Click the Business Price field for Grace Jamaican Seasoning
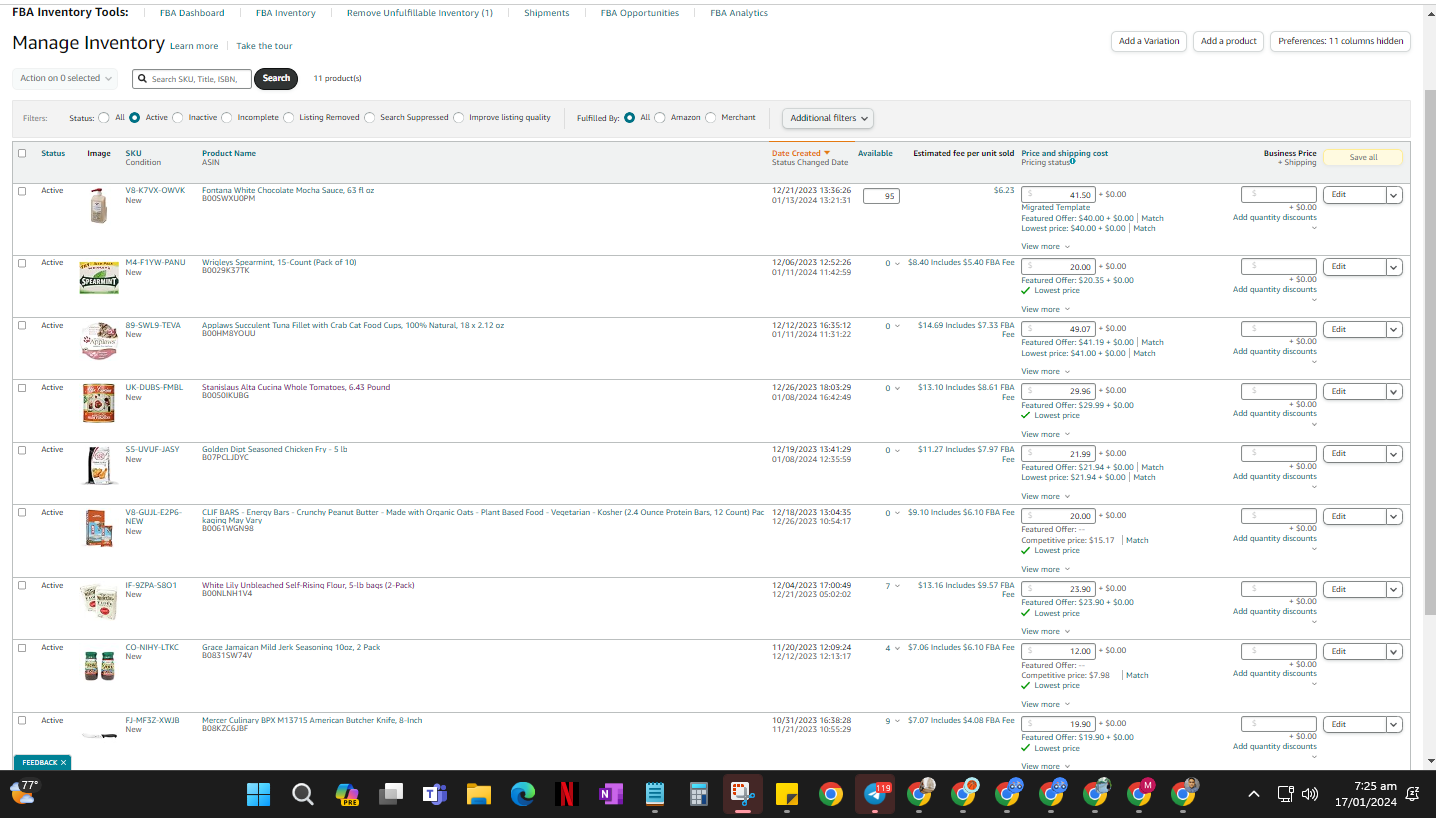1436x818 pixels. click(1279, 651)
